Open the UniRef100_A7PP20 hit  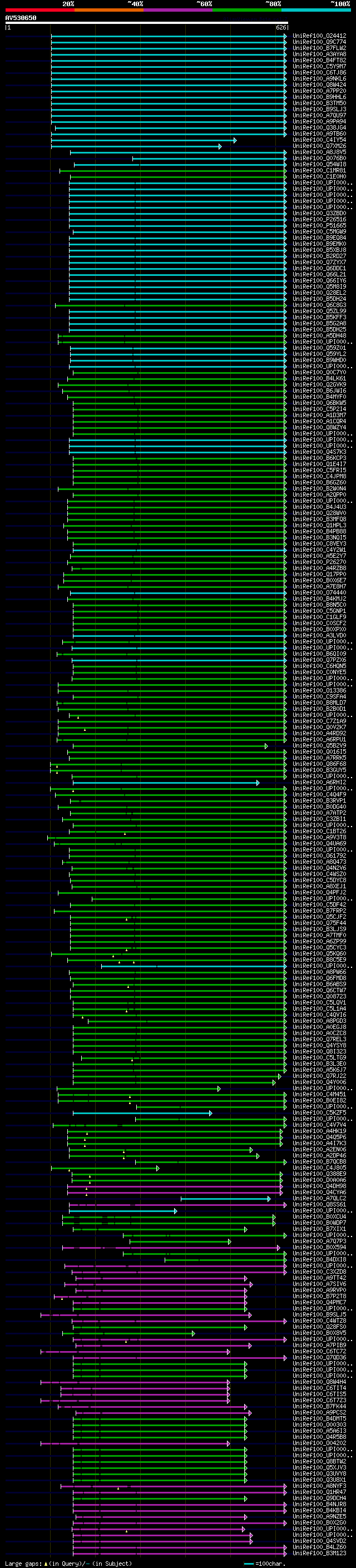pyautogui.click(x=319, y=91)
